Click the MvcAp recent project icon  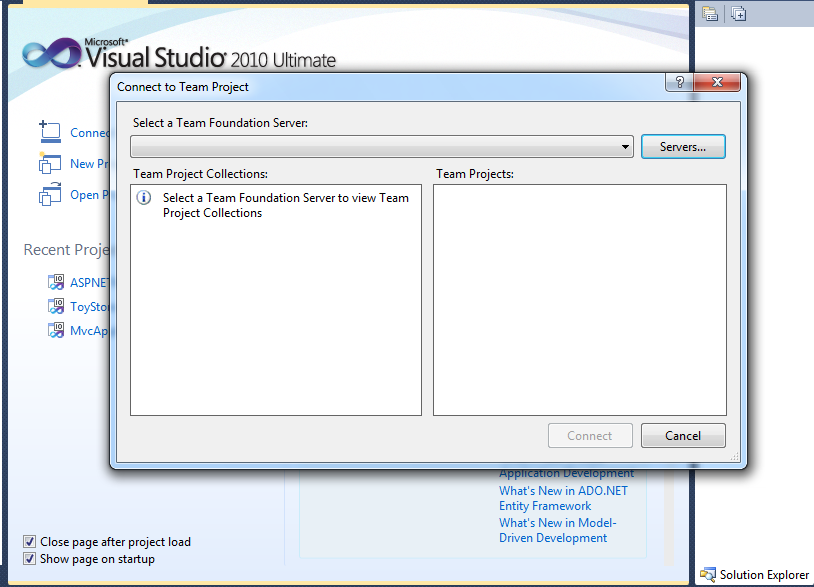coord(56,330)
